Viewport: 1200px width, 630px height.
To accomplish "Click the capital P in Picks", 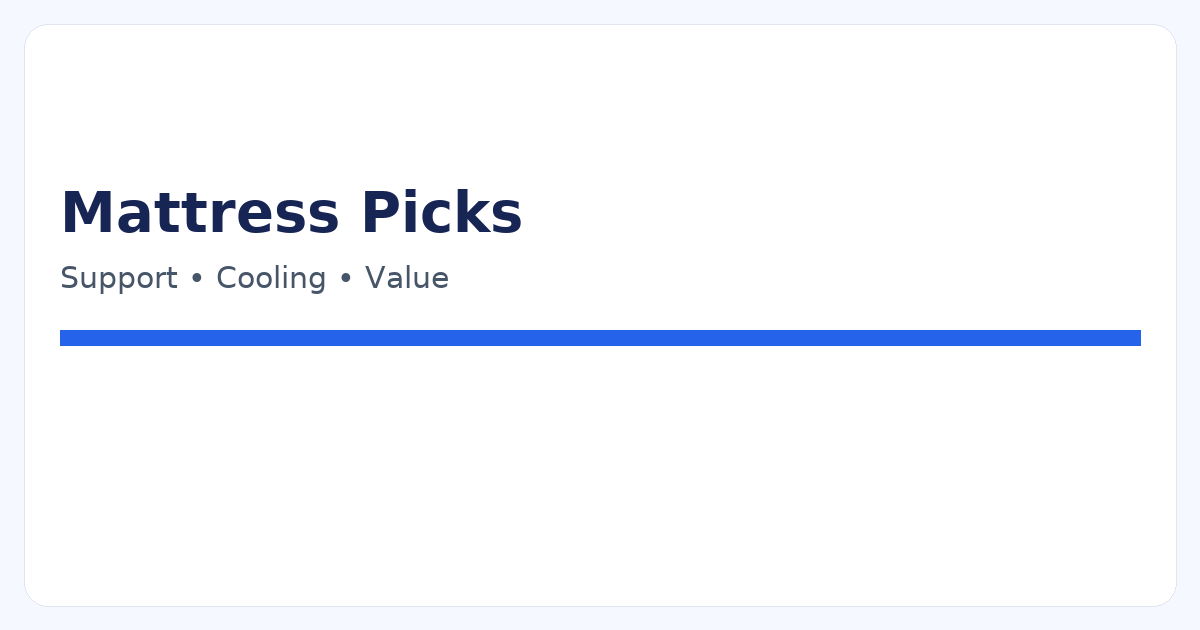I will tap(378, 213).
